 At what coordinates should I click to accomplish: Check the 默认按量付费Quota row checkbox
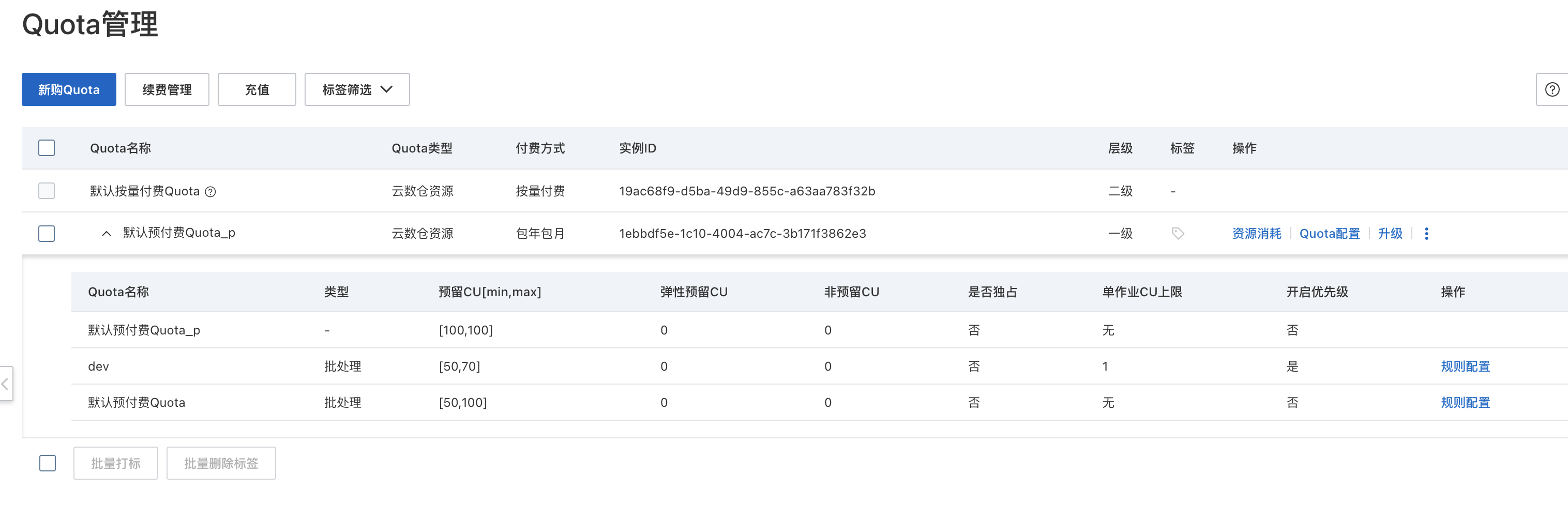pyautogui.click(x=47, y=191)
